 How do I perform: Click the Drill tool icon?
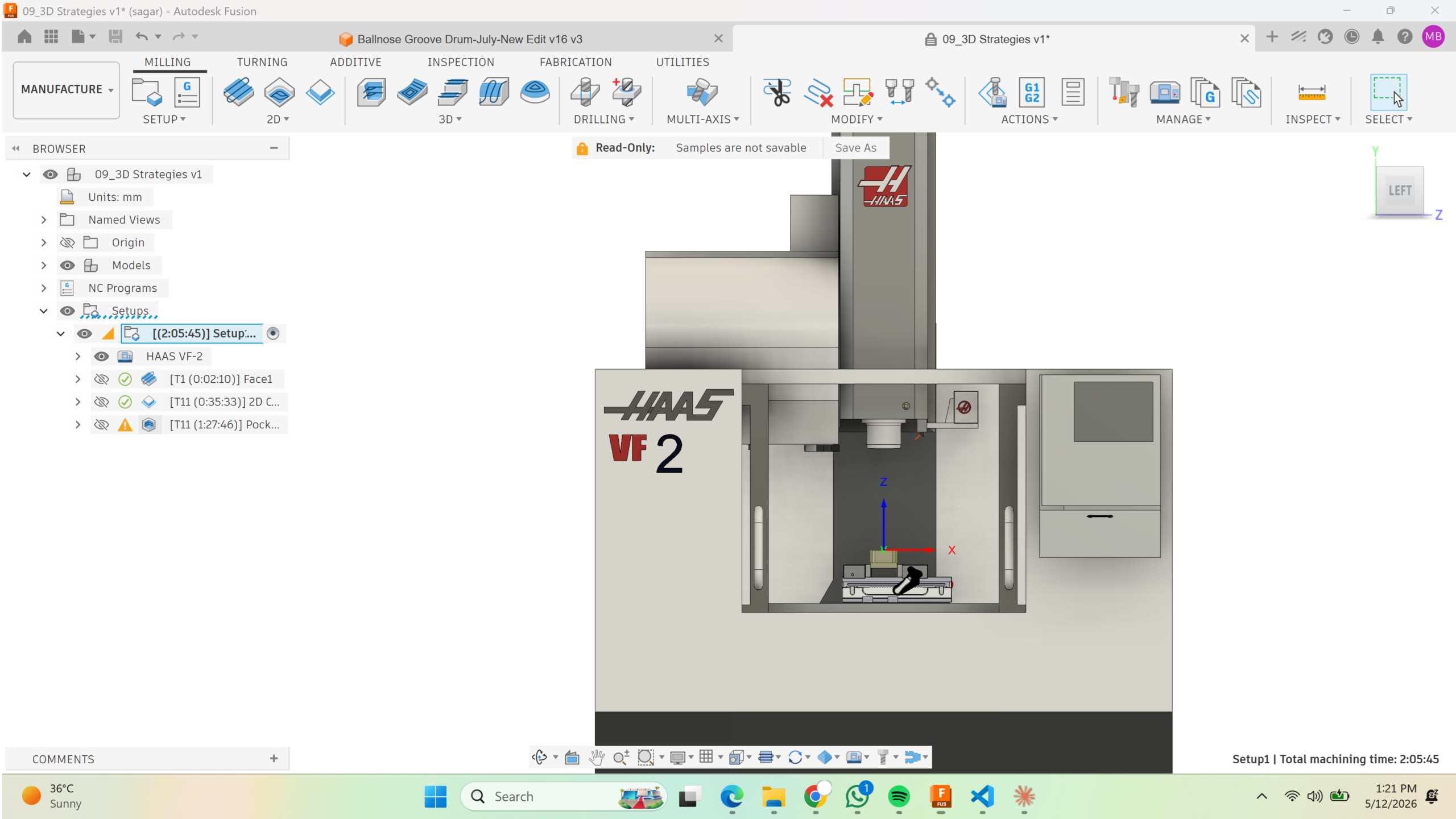pyautogui.click(x=585, y=92)
